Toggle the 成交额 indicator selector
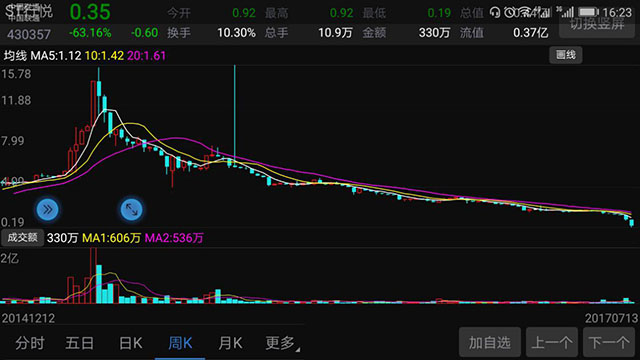 click(22, 238)
